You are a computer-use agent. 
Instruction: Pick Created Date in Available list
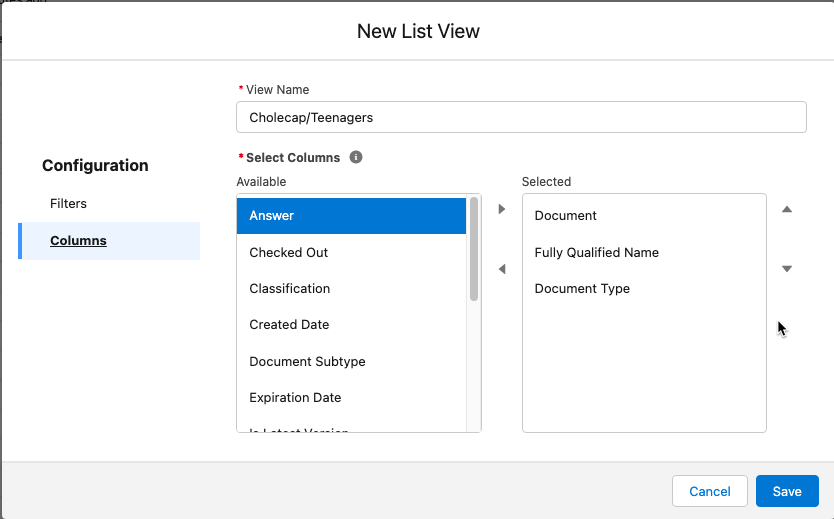pos(351,324)
